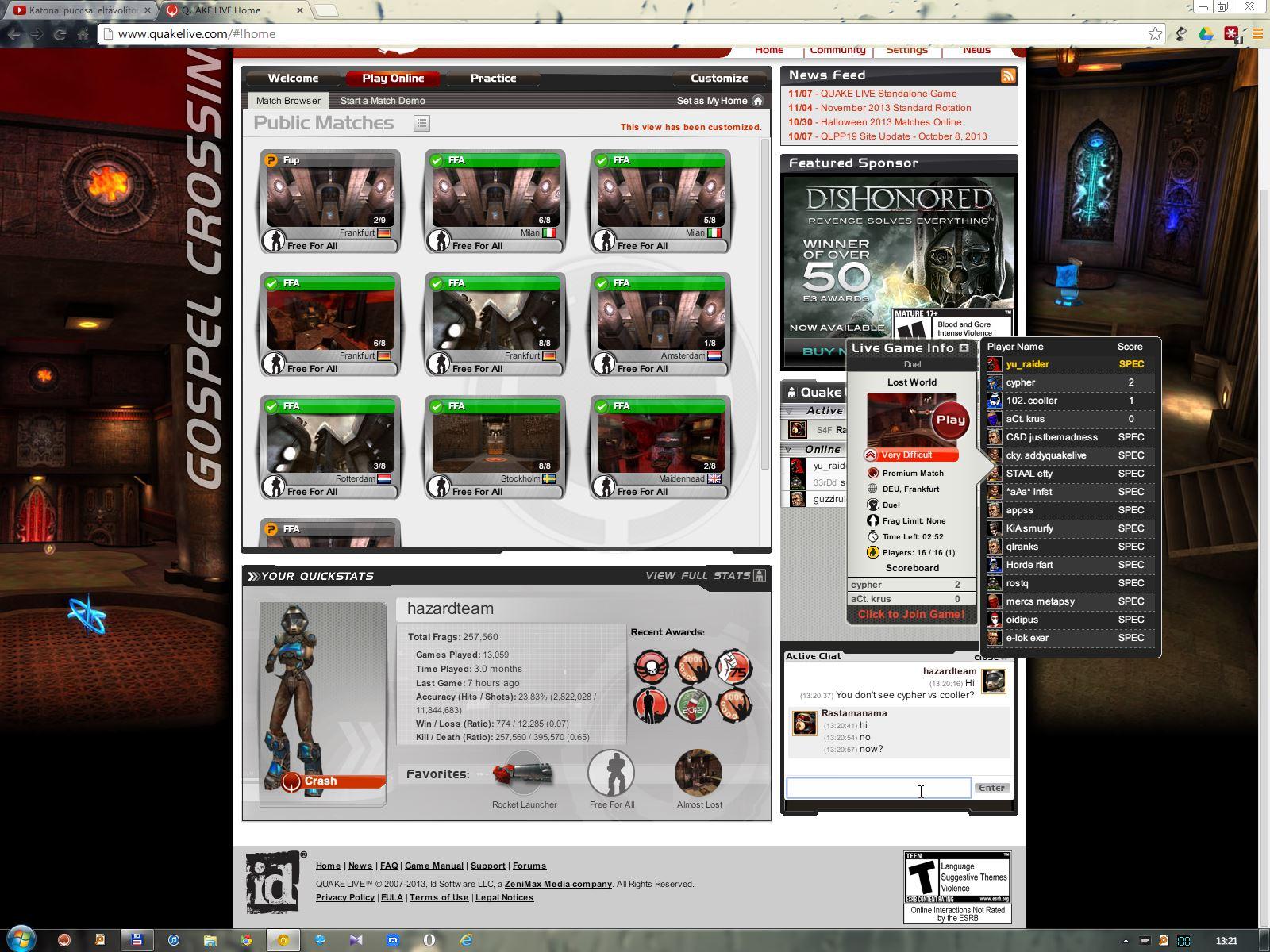Screen dimensions: 1270x952
Task: Click the 'This view has been customized.' link
Action: click(691, 127)
